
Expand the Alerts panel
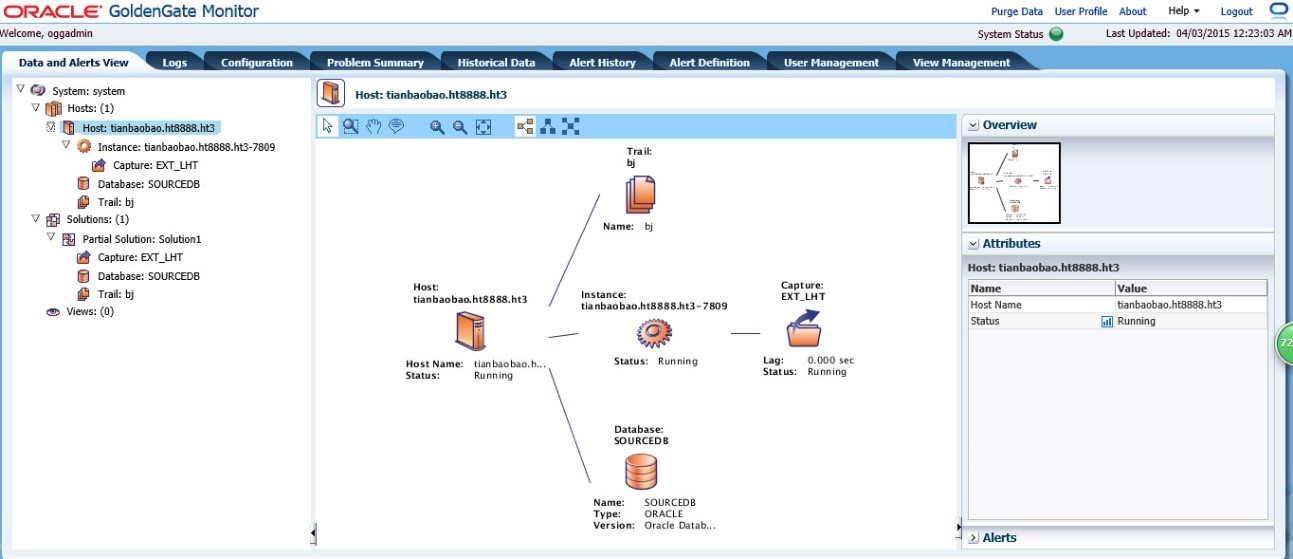tap(972, 538)
